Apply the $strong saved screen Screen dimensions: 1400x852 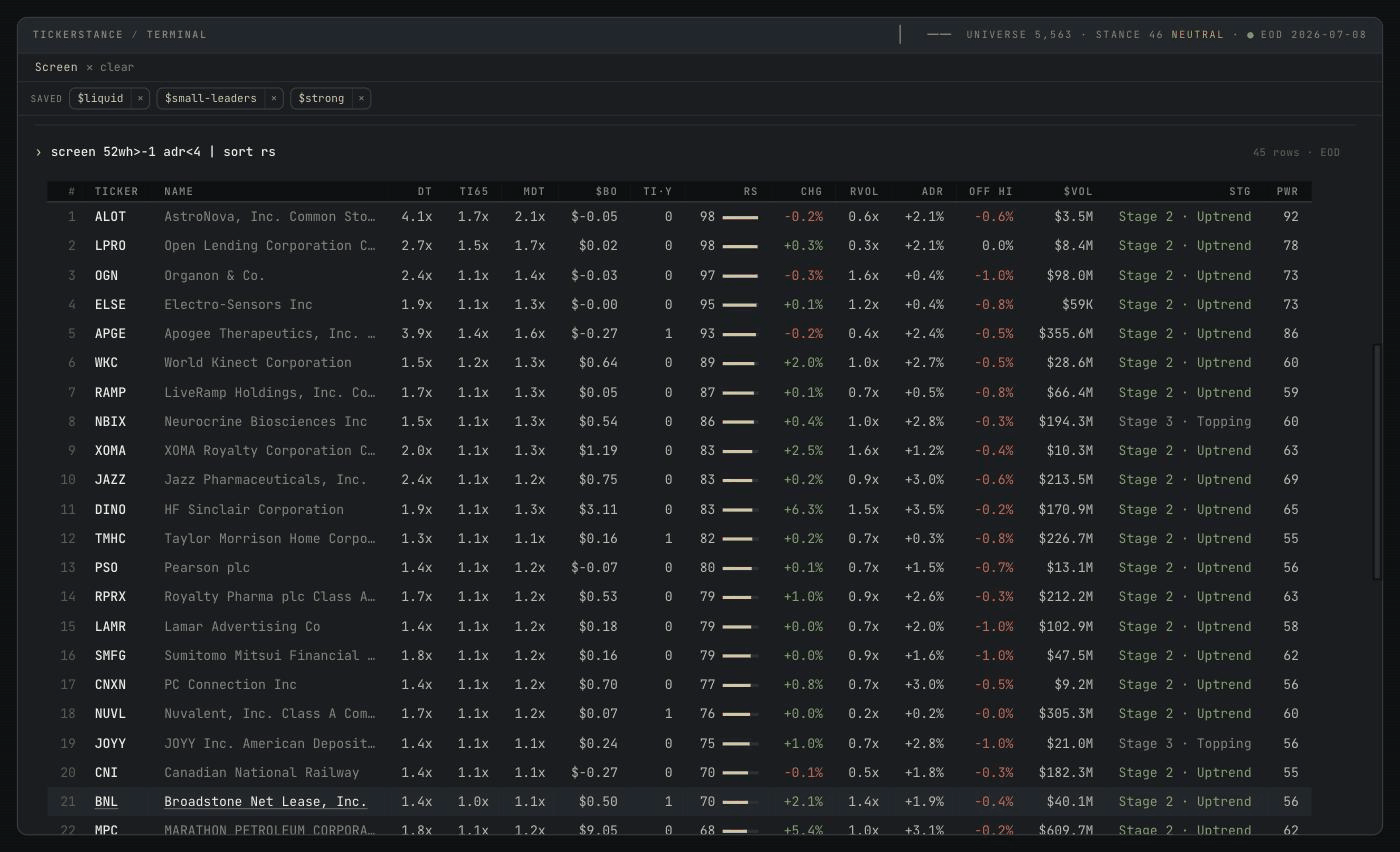pos(321,98)
